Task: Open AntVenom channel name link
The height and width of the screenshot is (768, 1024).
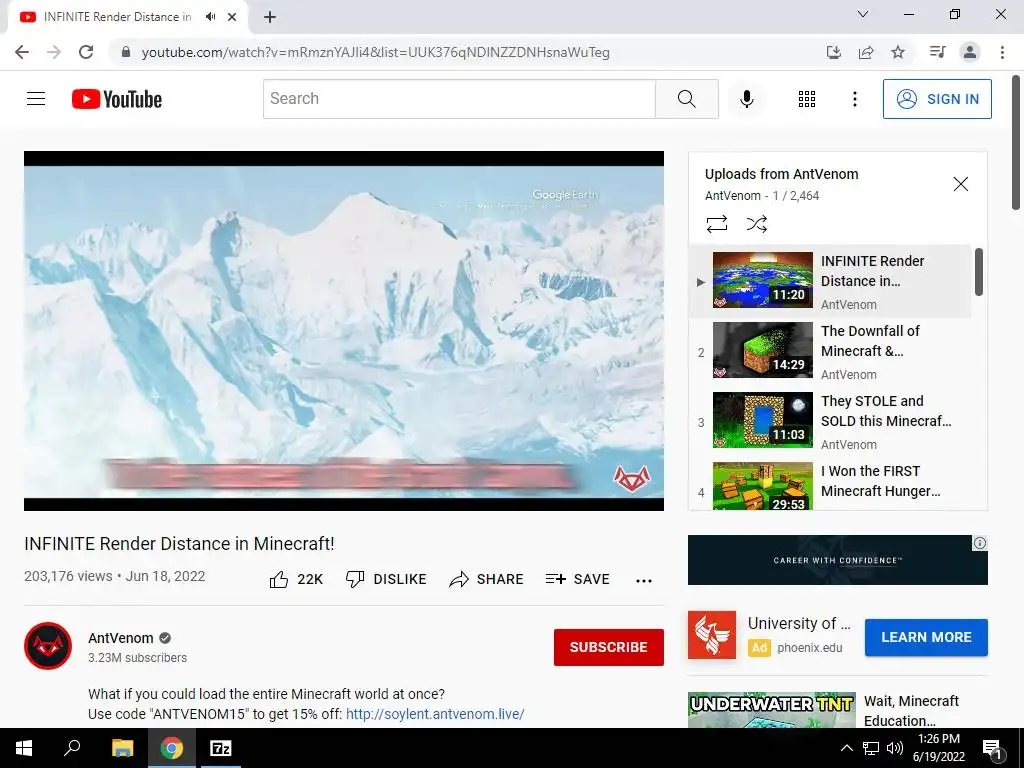Action: tap(121, 638)
